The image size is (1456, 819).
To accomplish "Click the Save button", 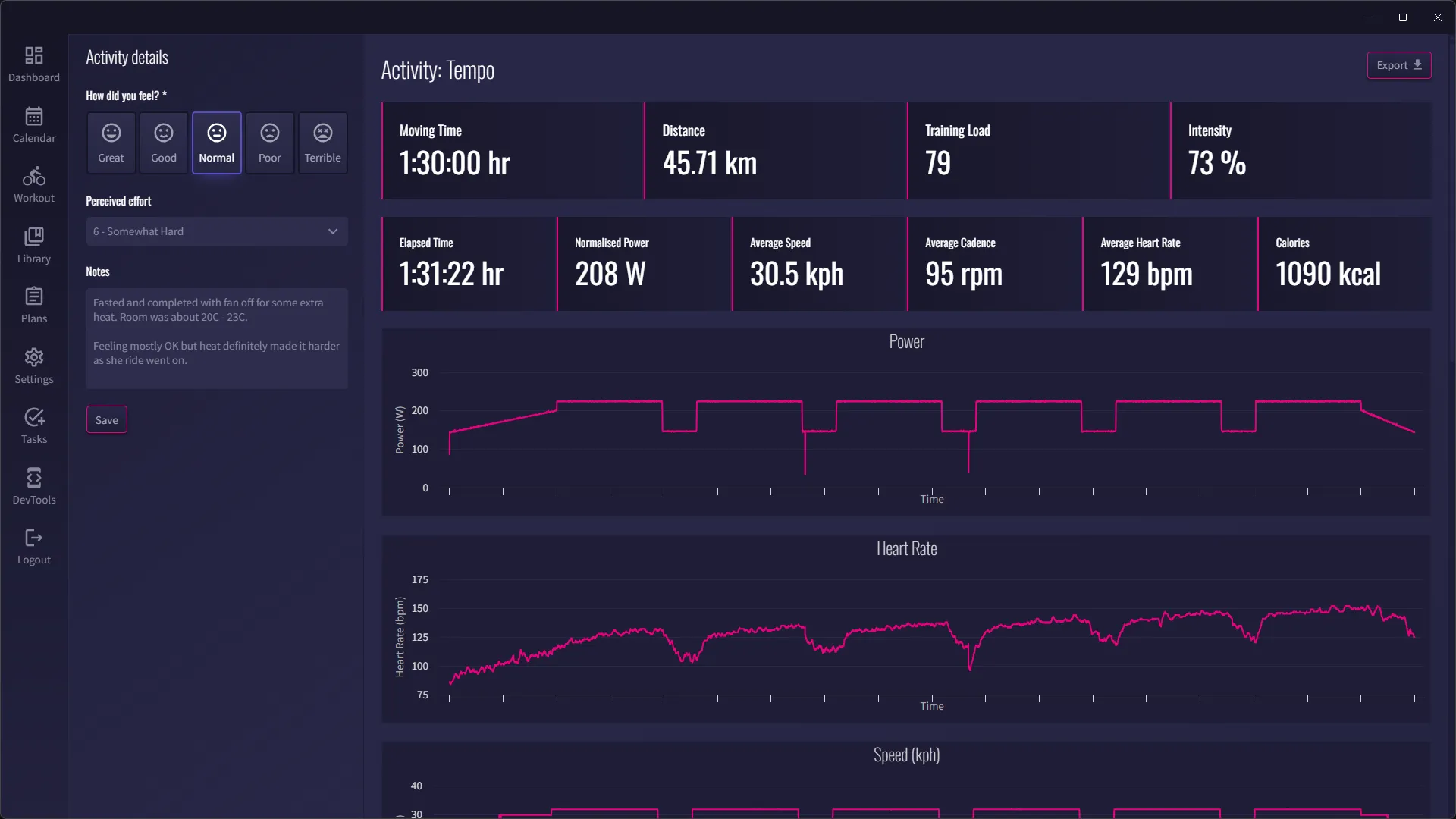I will [106, 420].
